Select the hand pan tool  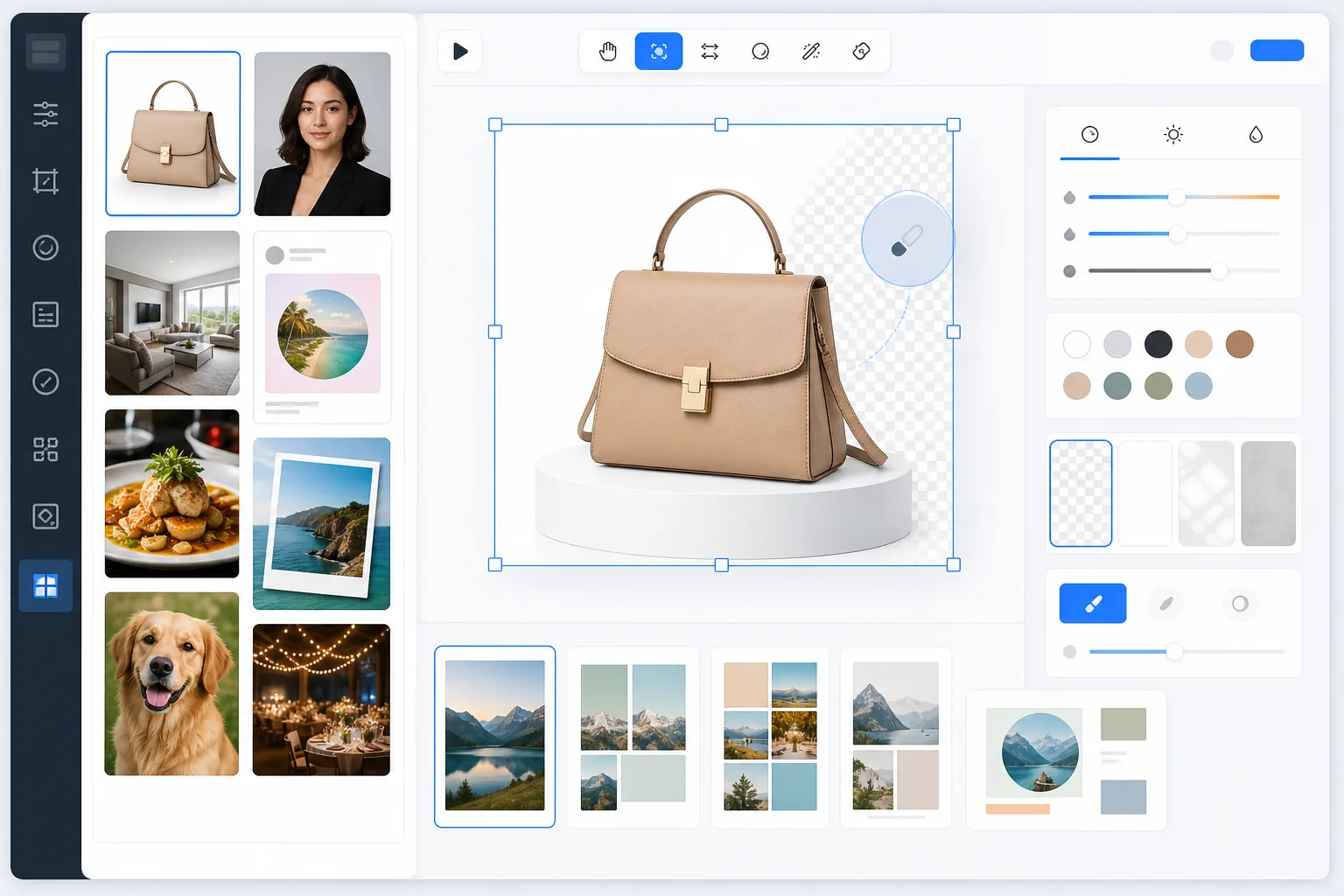point(608,52)
